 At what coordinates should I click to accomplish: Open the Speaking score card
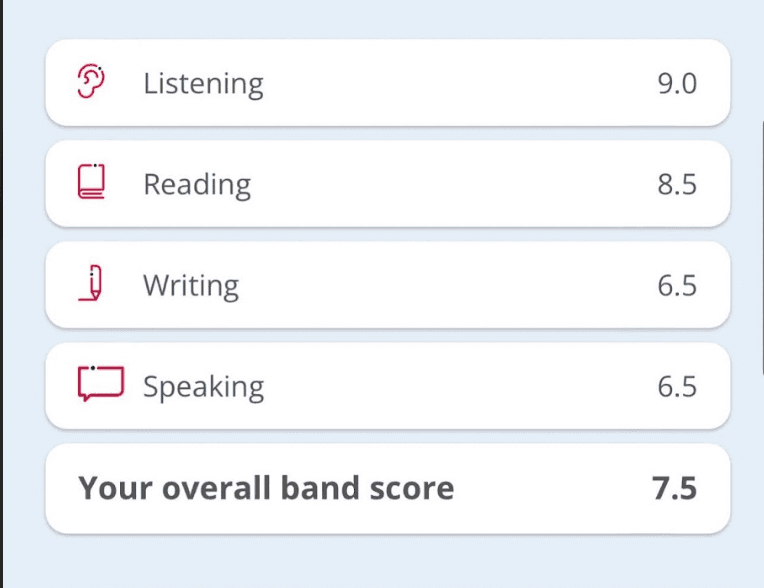click(388, 386)
